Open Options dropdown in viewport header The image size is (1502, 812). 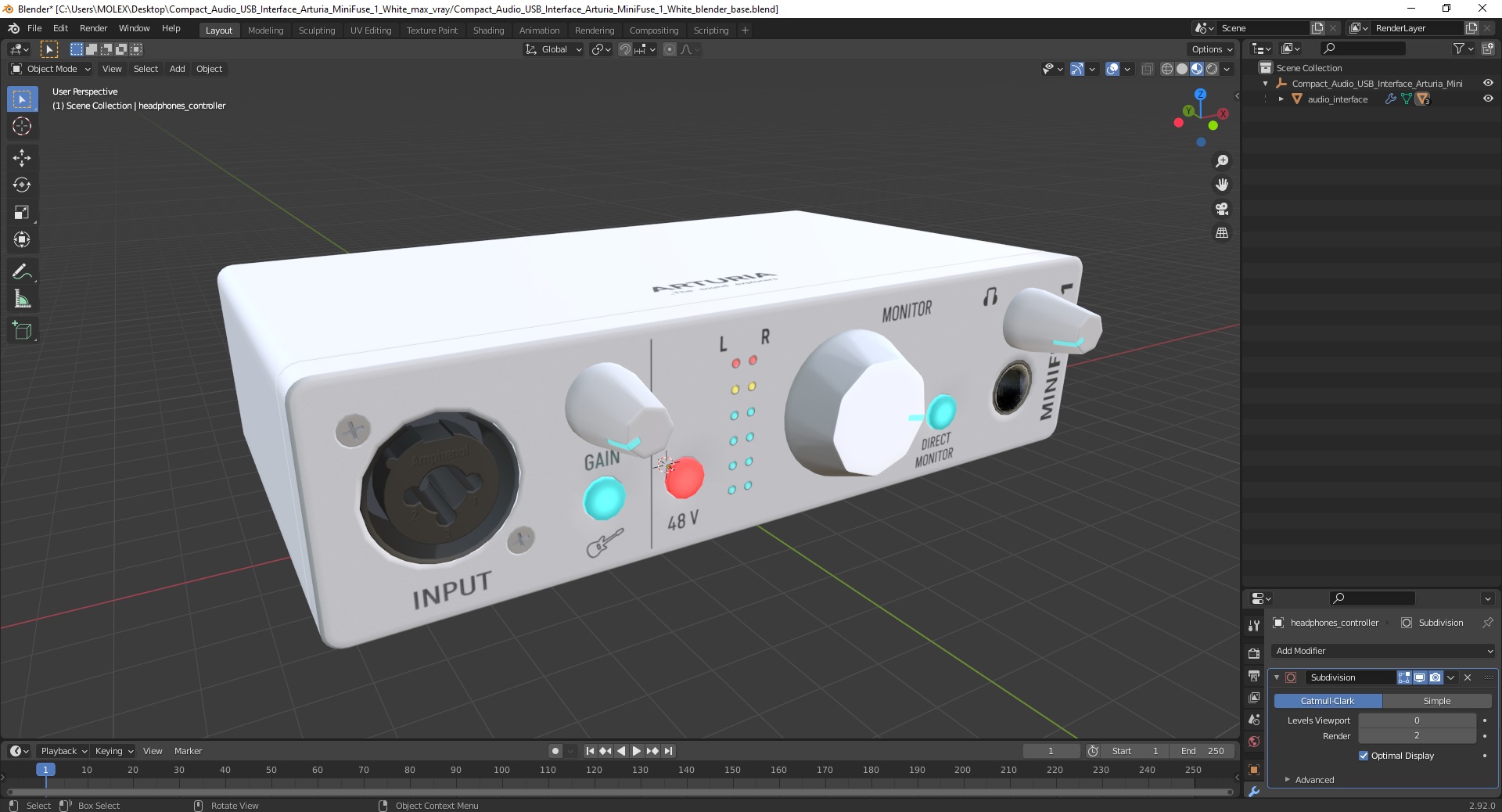coord(1211,49)
